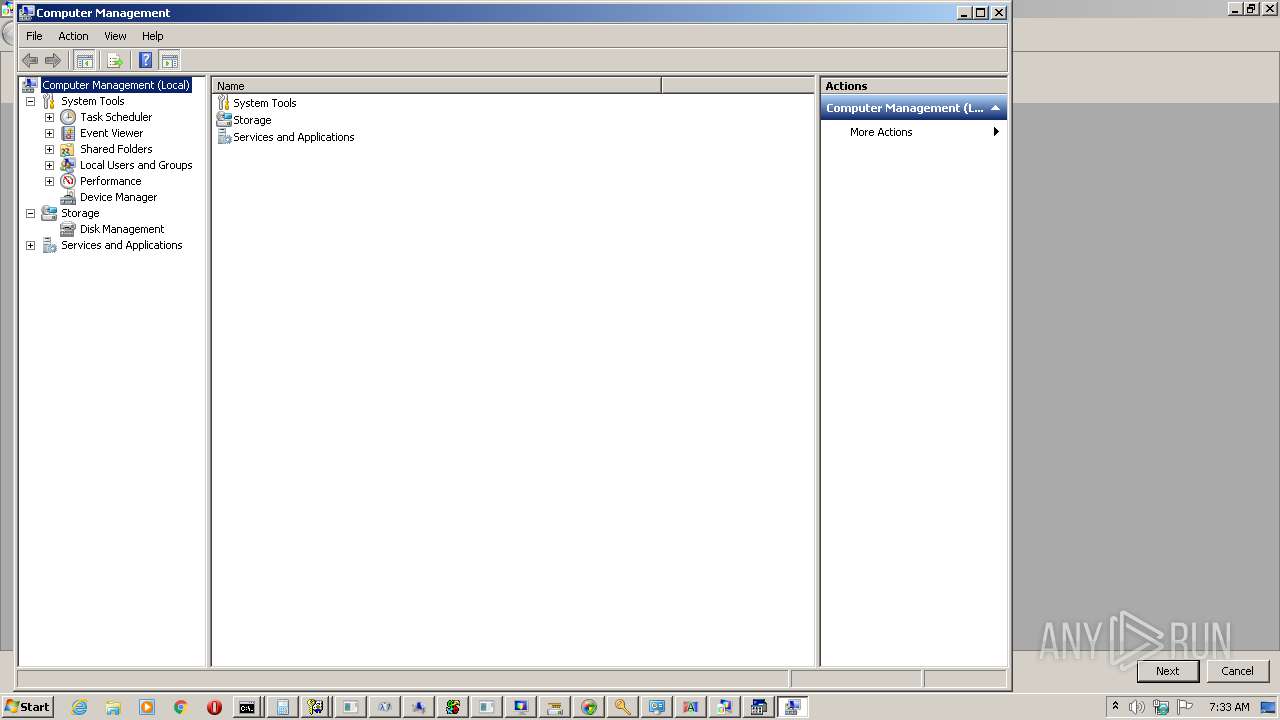This screenshot has width=1280, height=720.
Task: Launch Internet Explorer from taskbar
Action: pyautogui.click(x=80, y=707)
